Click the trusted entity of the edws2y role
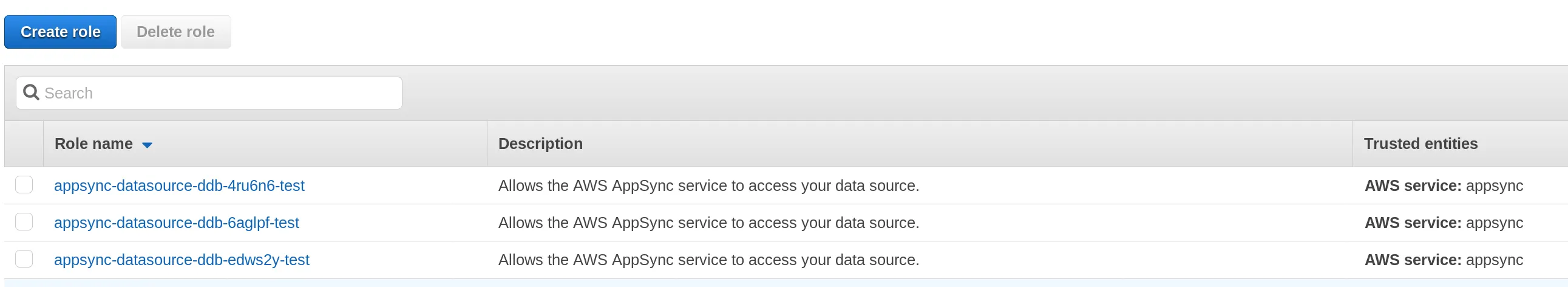The width and height of the screenshot is (1568, 287). (1443, 260)
